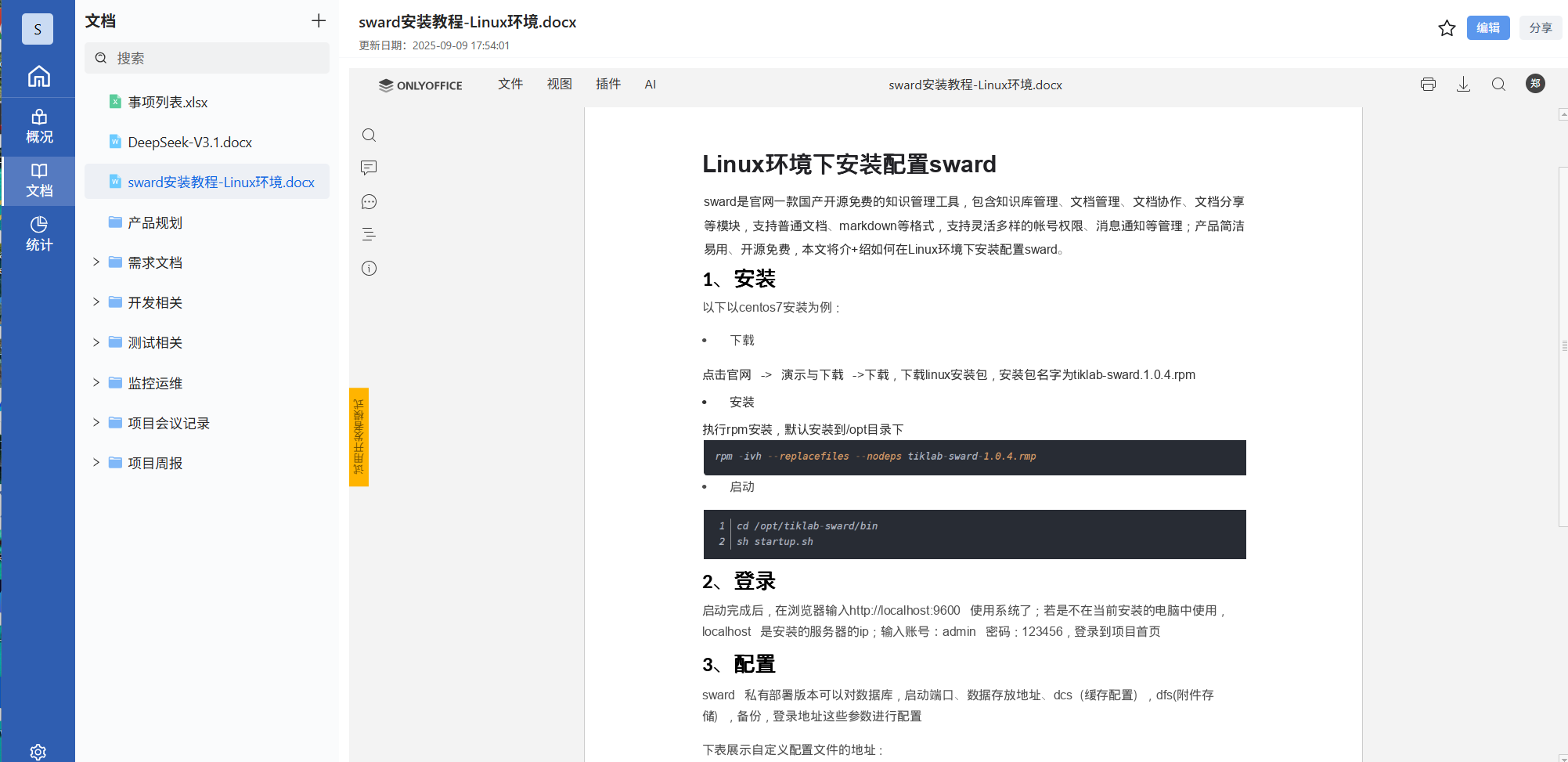Click the search field in the document list
The height and width of the screenshot is (762, 1568).
click(x=207, y=58)
